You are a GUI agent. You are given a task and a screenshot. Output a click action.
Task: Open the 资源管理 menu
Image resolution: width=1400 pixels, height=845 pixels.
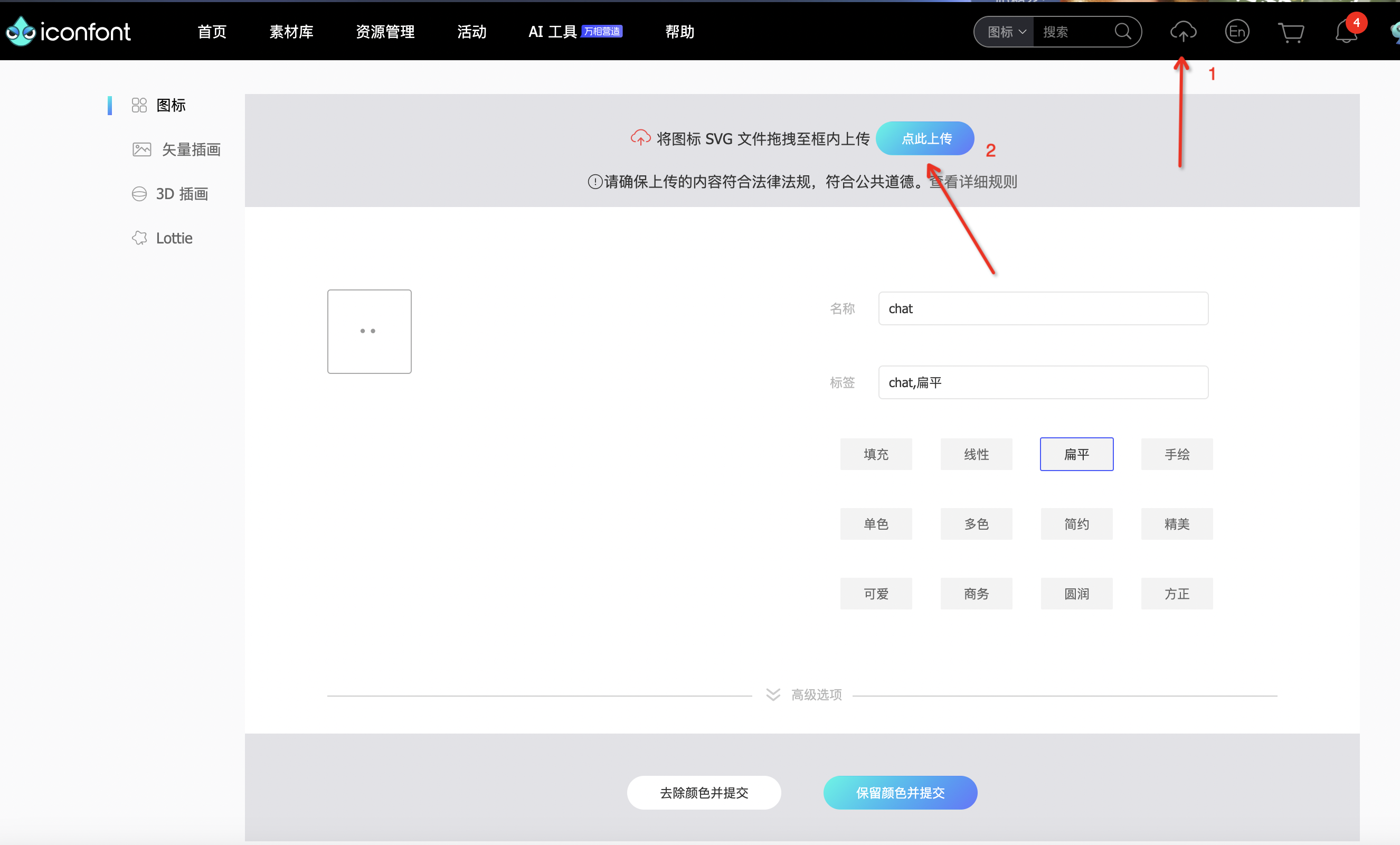(385, 32)
